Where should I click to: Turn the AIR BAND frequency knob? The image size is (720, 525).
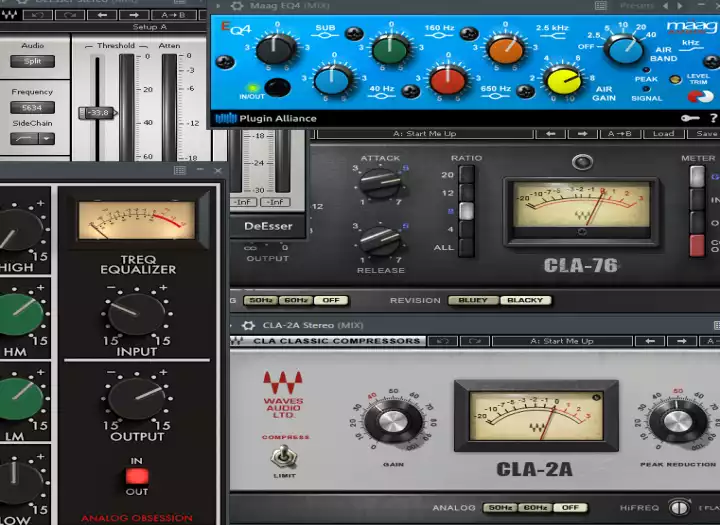point(624,49)
